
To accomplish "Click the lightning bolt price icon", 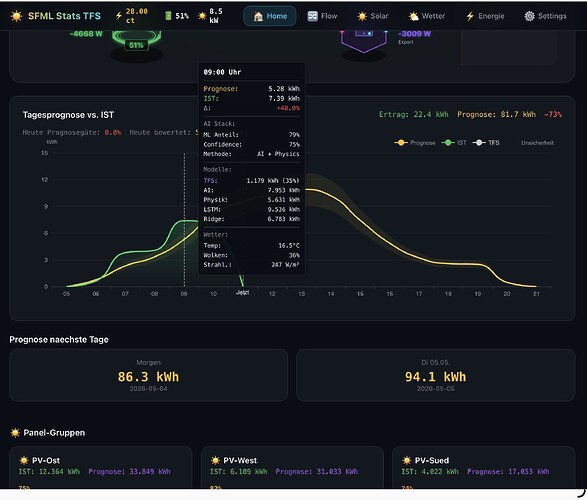I will pos(119,16).
